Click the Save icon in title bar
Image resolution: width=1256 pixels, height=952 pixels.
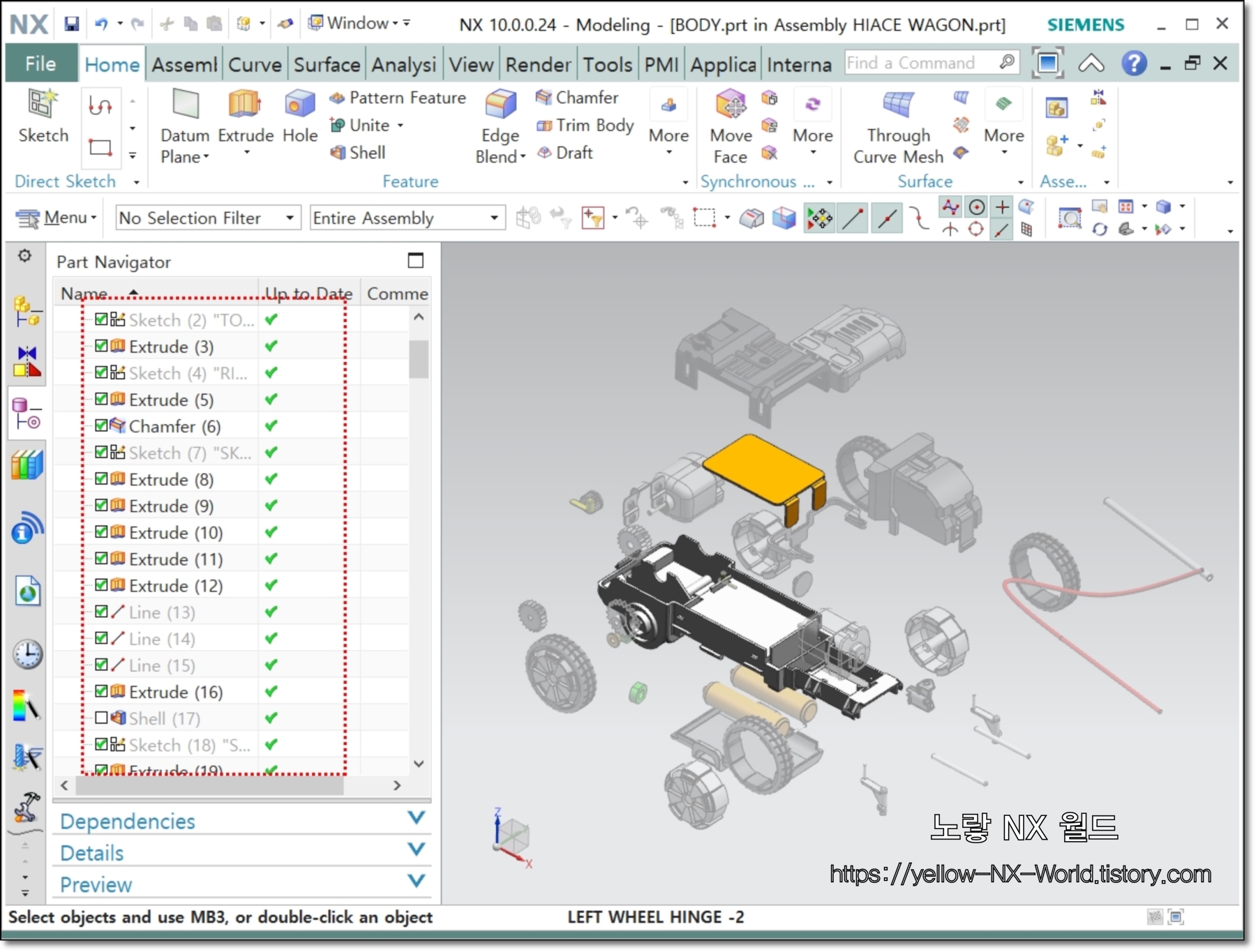click(71, 24)
